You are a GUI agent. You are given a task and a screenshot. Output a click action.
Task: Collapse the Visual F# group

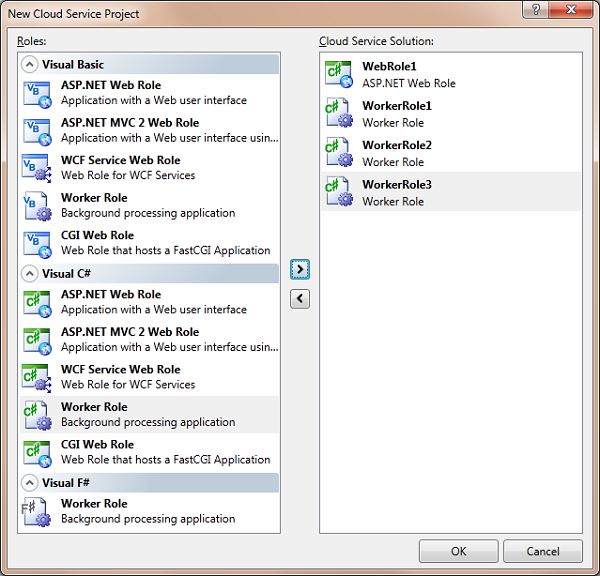[x=30, y=483]
